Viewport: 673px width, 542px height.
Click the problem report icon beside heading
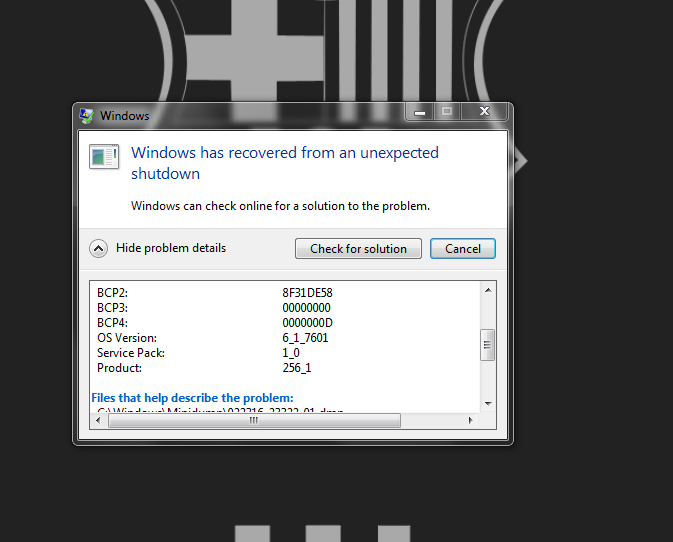click(x=103, y=156)
